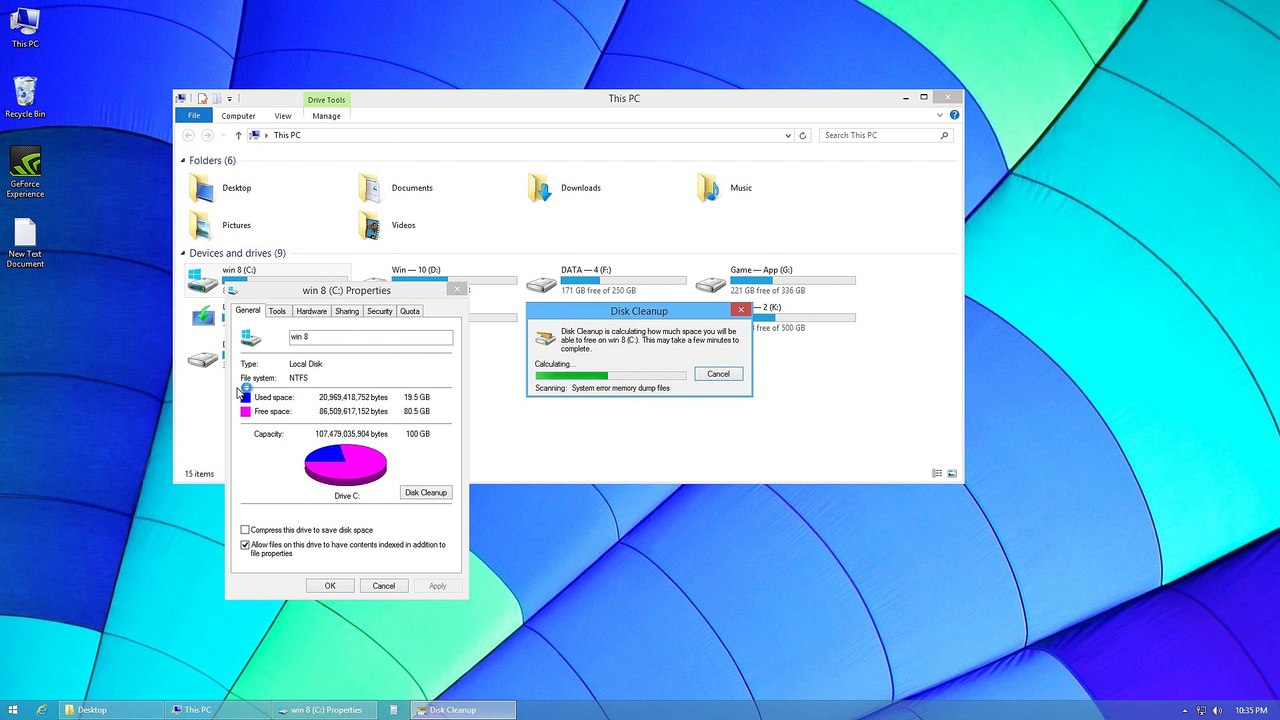Click Cancel in the Properties dialog
Viewport: 1280px width, 720px height.
384,586
